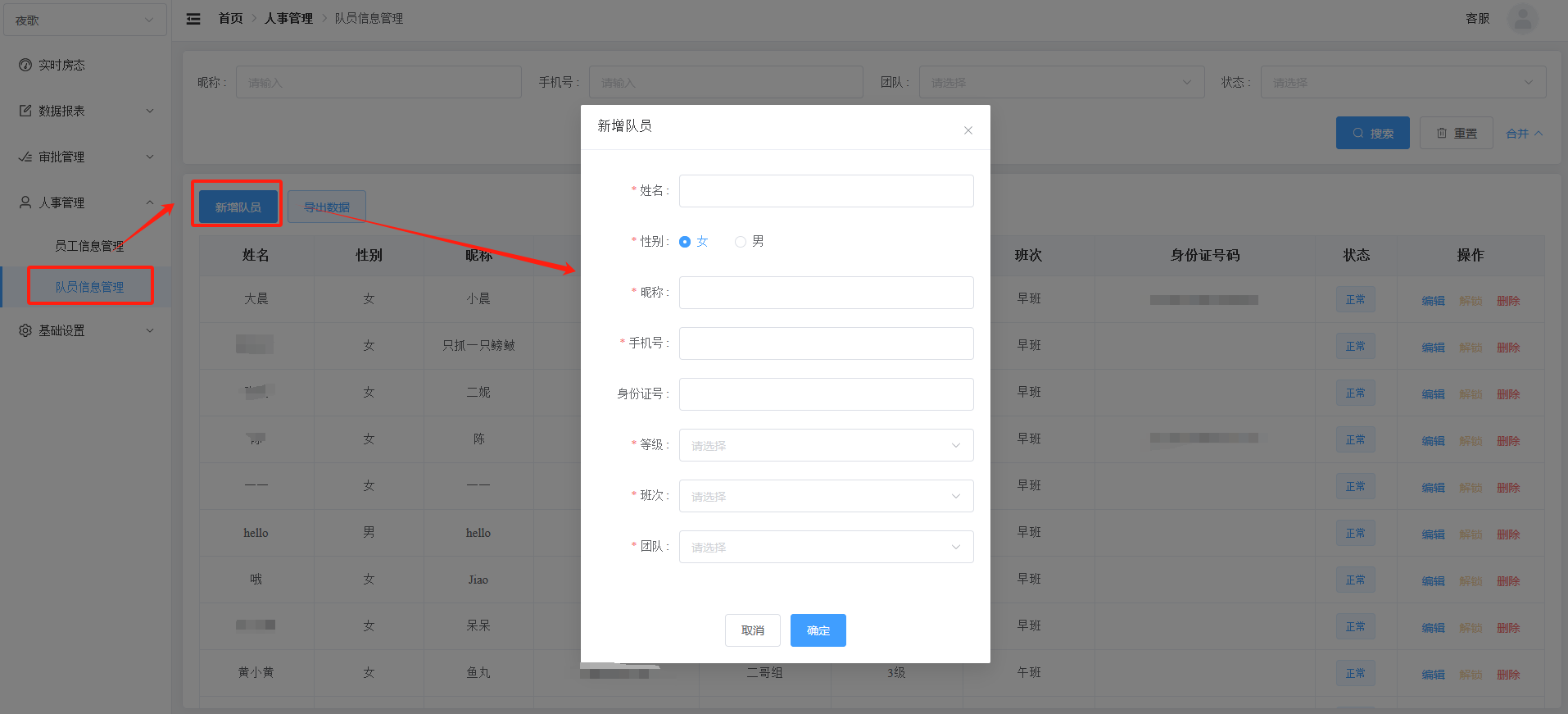Click the 鱼丸 nickname cell
The height and width of the screenshot is (714, 1568).
pos(478,672)
